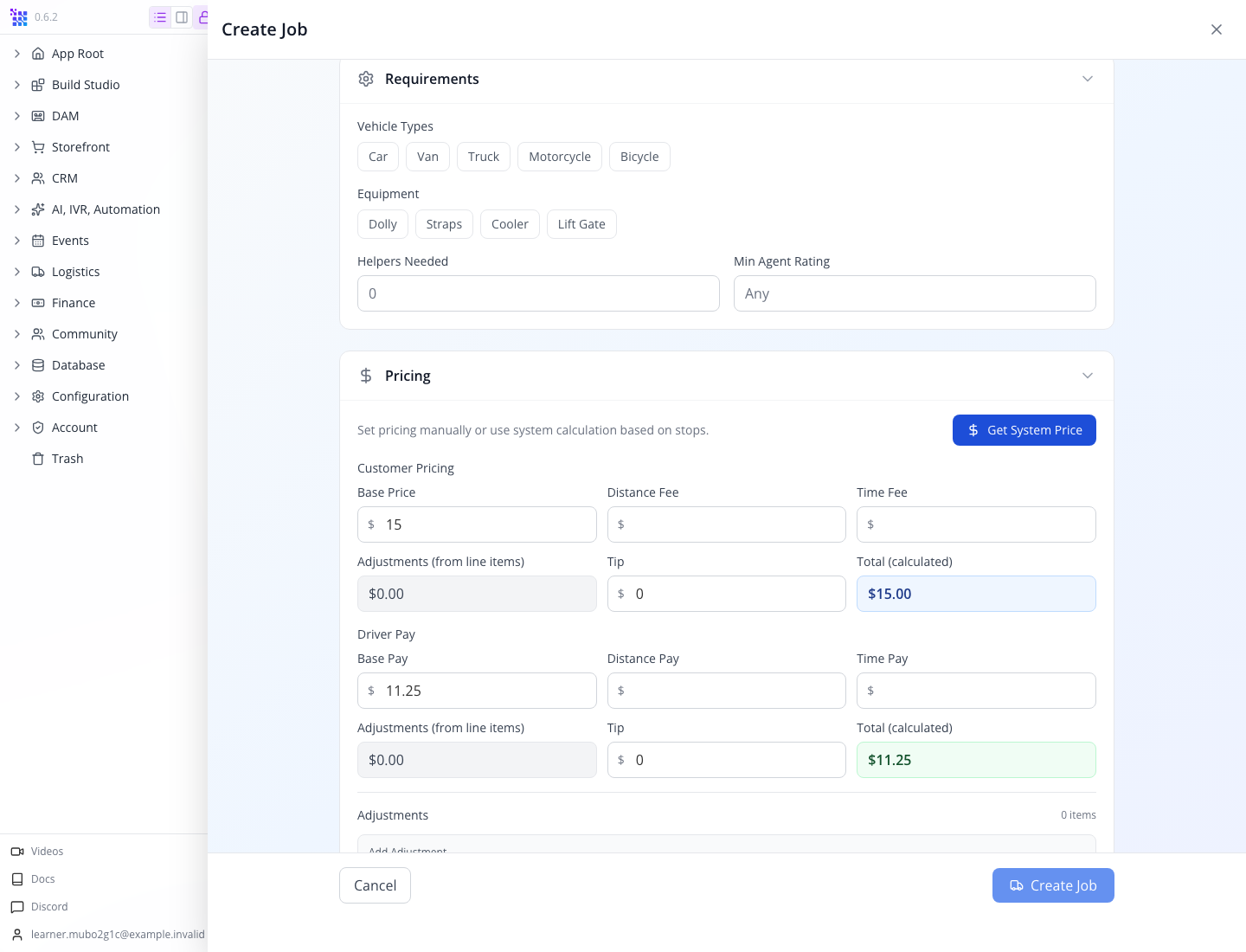Screen dimensions: 1246x952
Task: Click the Storefront cart icon
Action: coord(38,147)
